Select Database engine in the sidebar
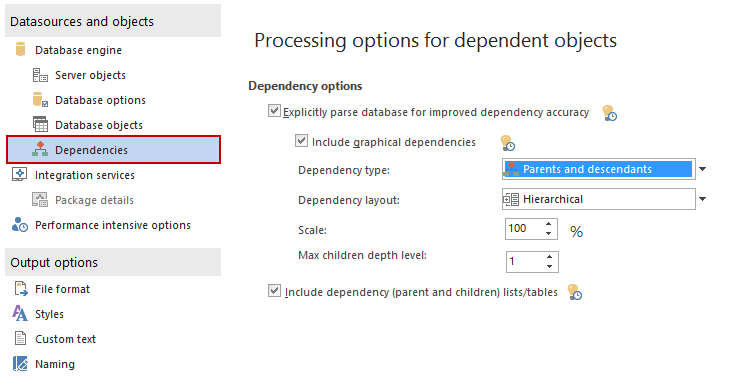This screenshot has height=376, width=746. pos(79,50)
